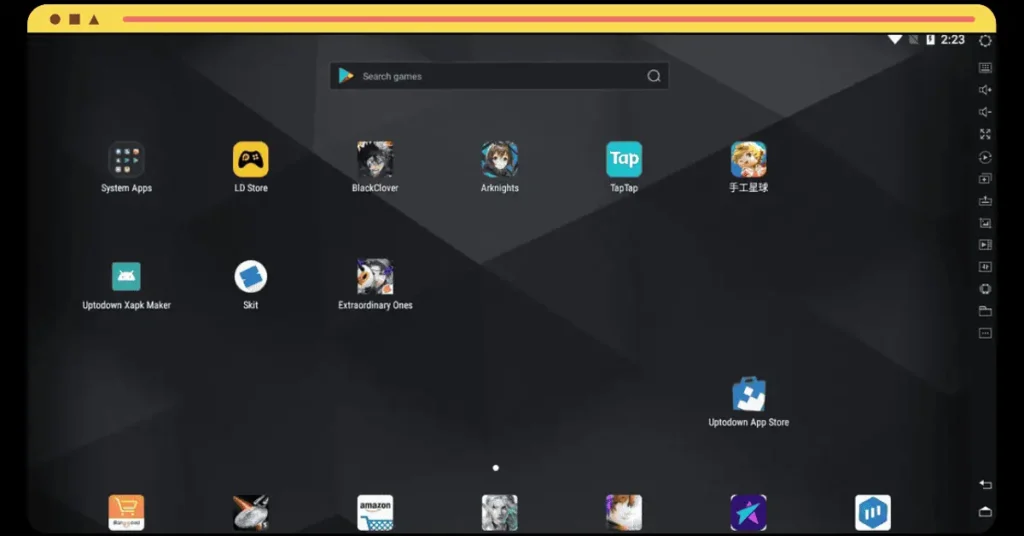Open the Banggood app in dock
Viewport: 1024px width, 536px height.
[126, 512]
